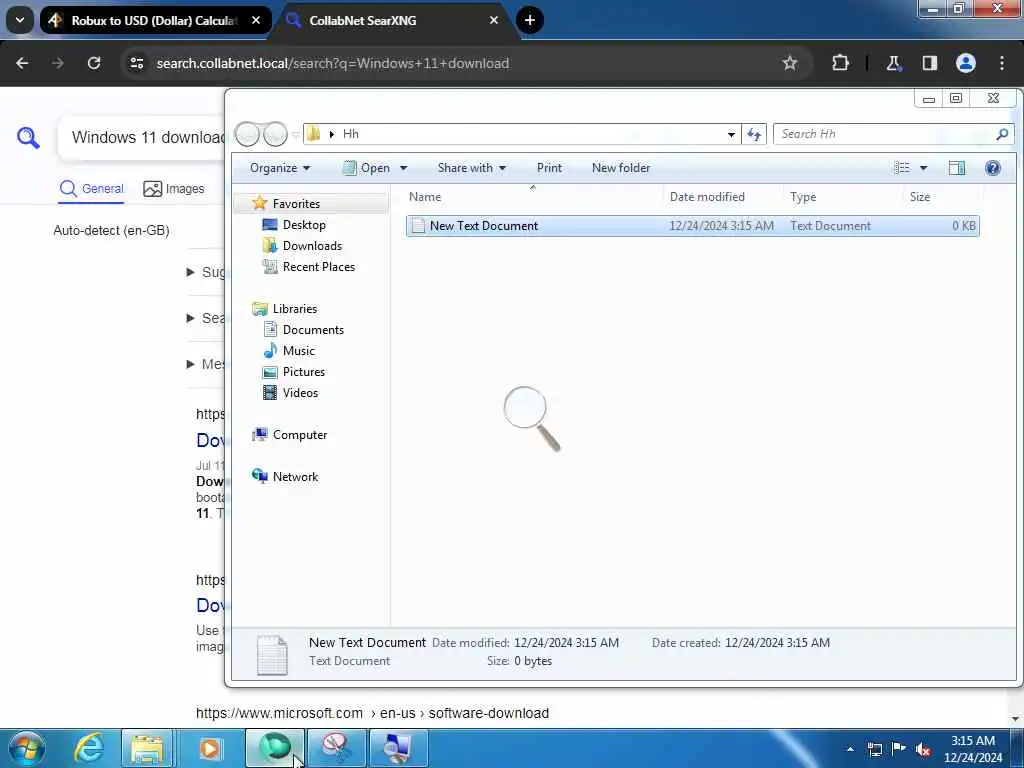Click the Explorer forward navigation button
This screenshot has width=1024, height=768.
[x=275, y=135]
